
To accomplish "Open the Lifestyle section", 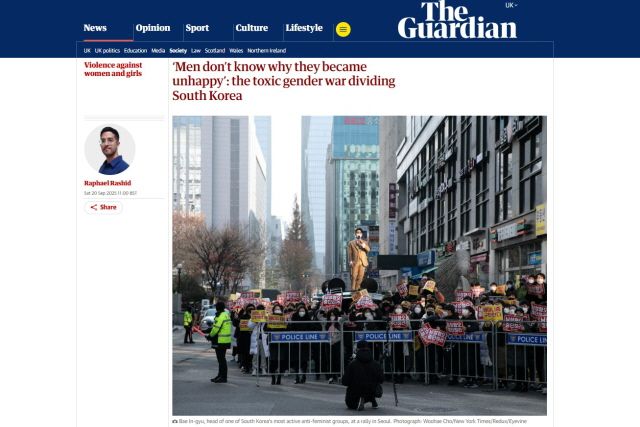I will click(304, 28).
